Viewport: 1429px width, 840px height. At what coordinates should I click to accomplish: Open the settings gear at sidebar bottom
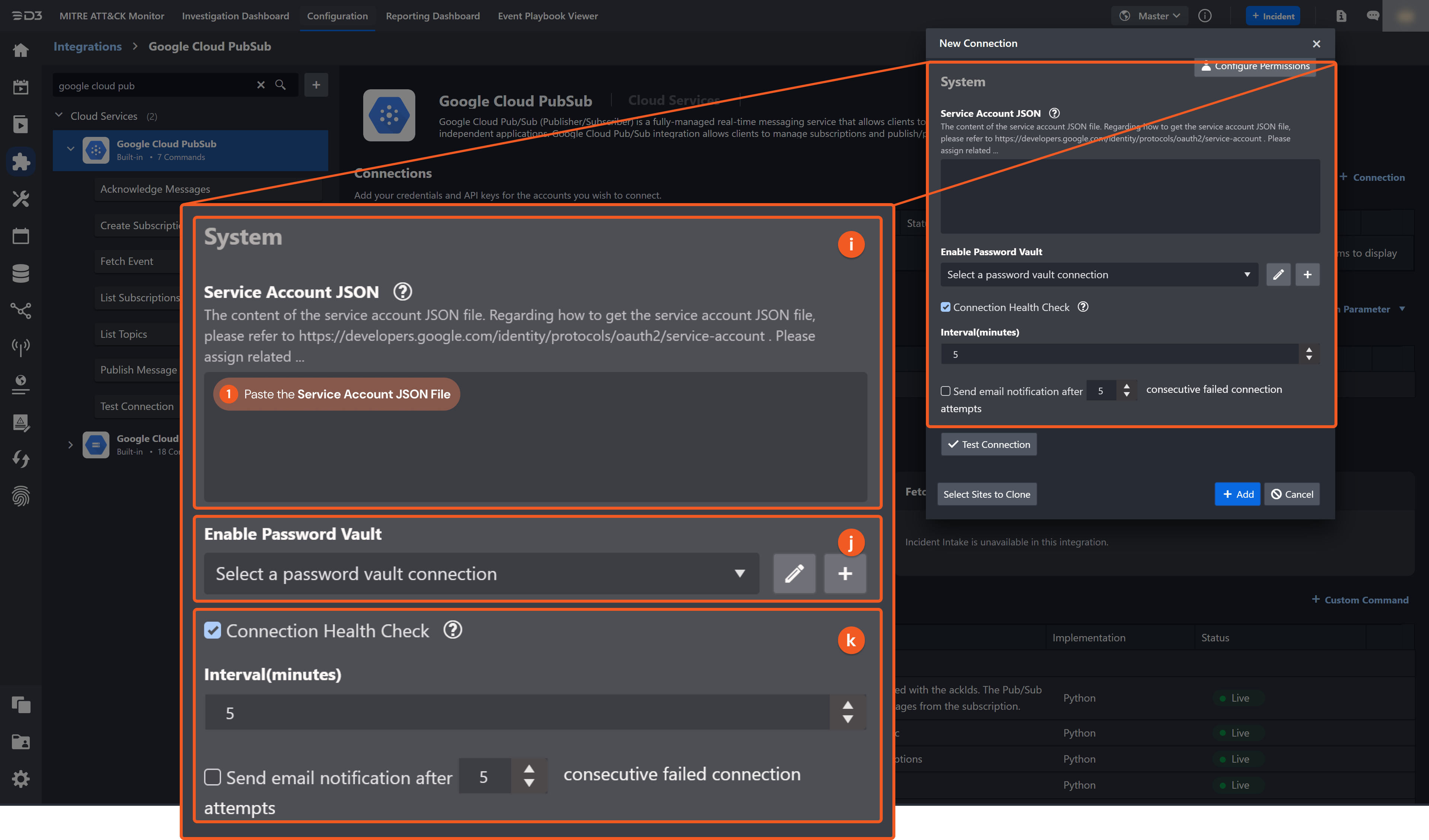pyautogui.click(x=20, y=779)
